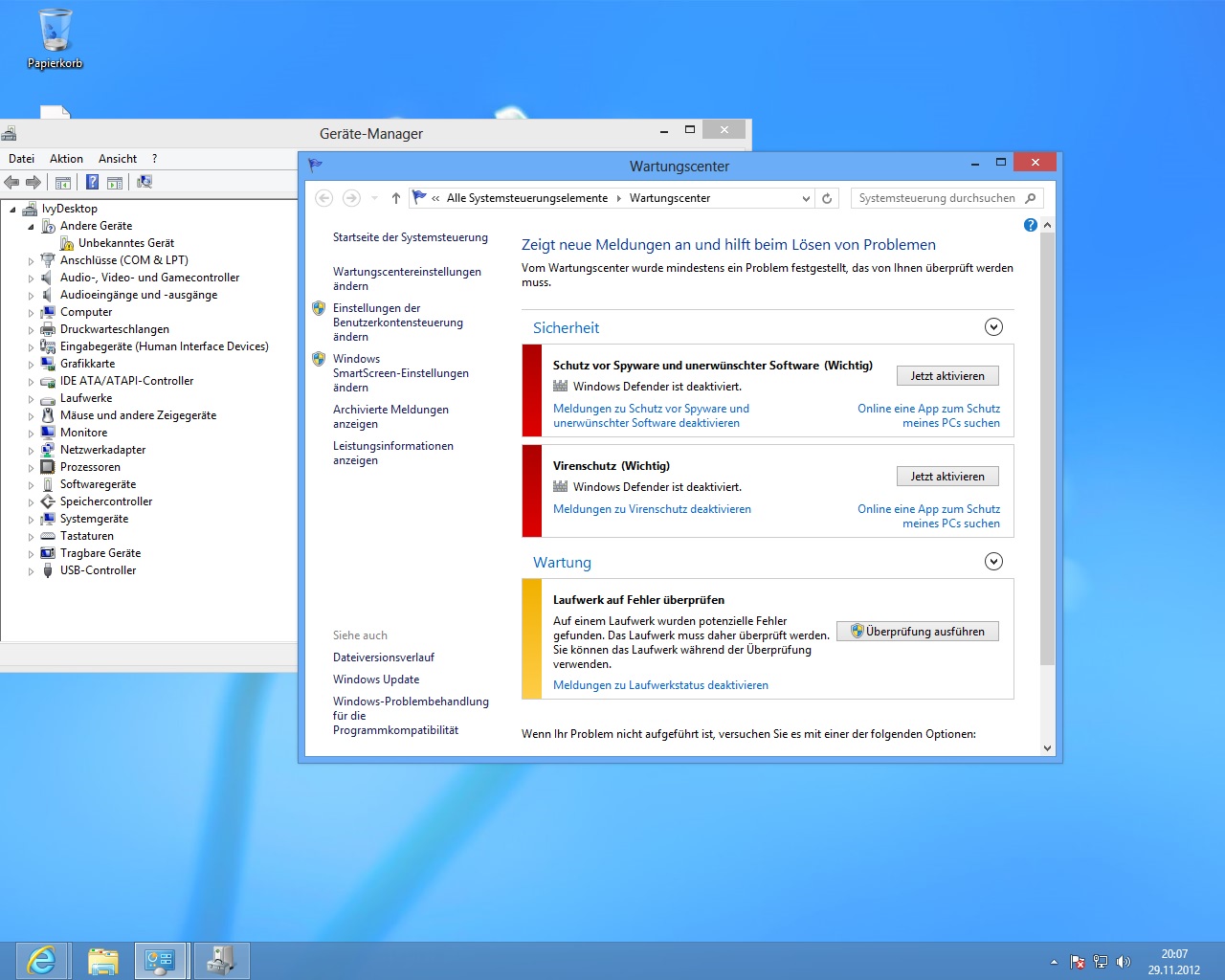
Task: Open Archivierte Meldungen anzeigen link
Action: 390,416
